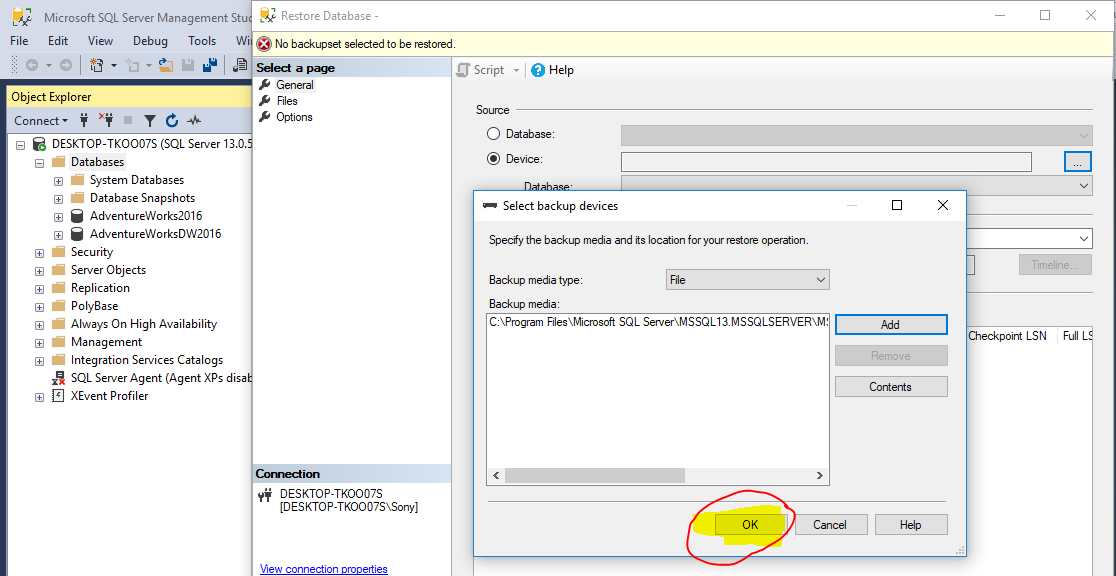Open the Debug menu
This screenshot has height=576, width=1116.
pos(150,41)
